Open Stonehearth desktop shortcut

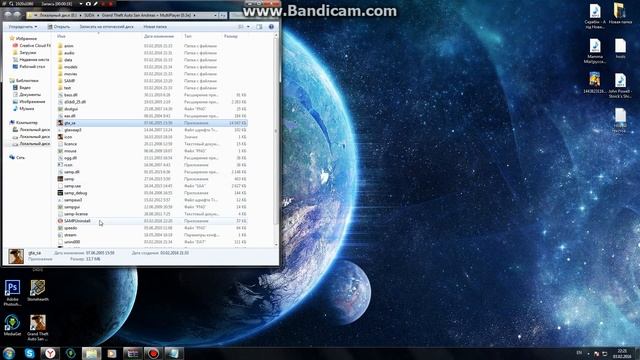[x=38, y=290]
